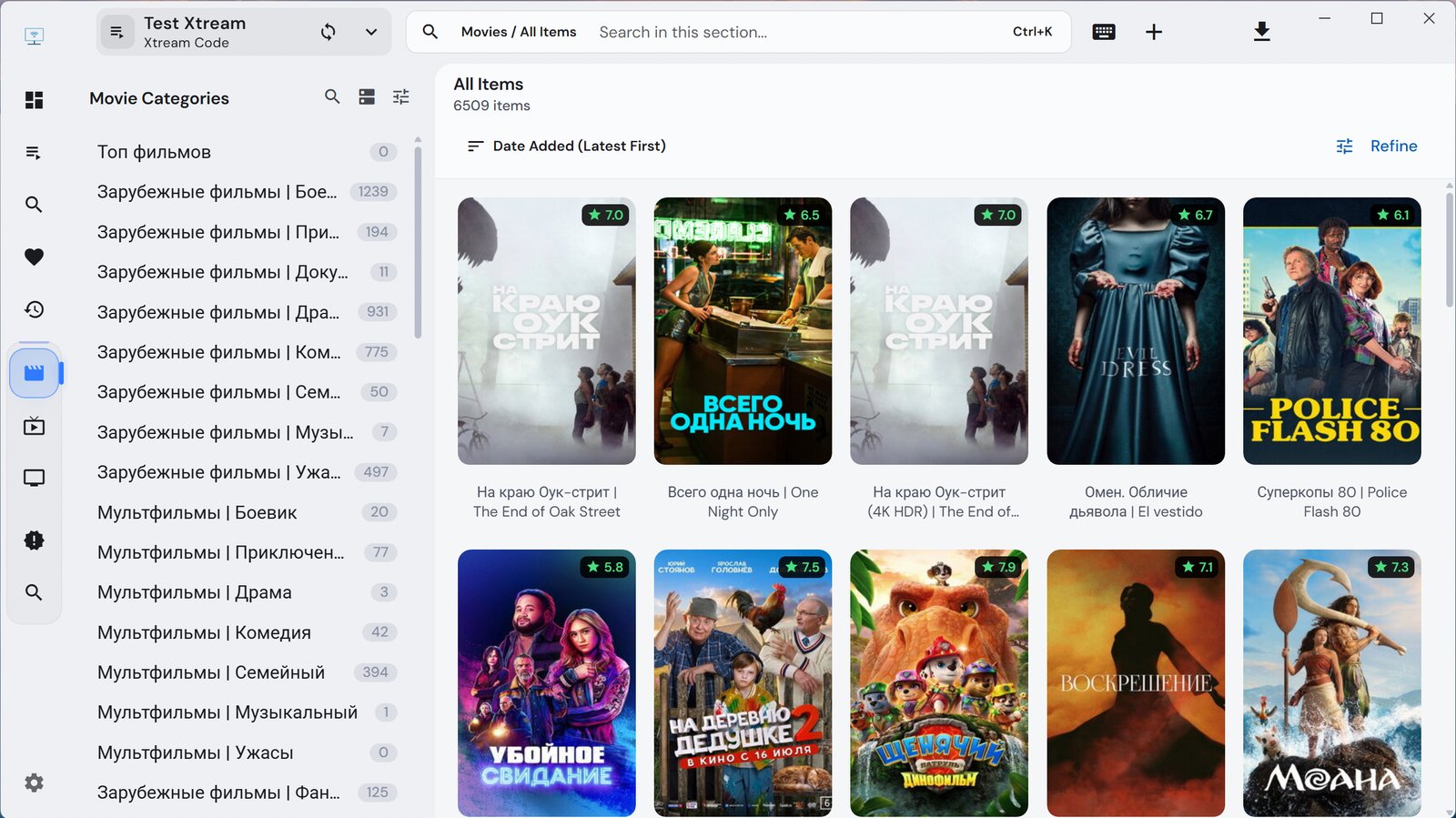Open the Series play-screen icon in sidebar

tap(34, 426)
